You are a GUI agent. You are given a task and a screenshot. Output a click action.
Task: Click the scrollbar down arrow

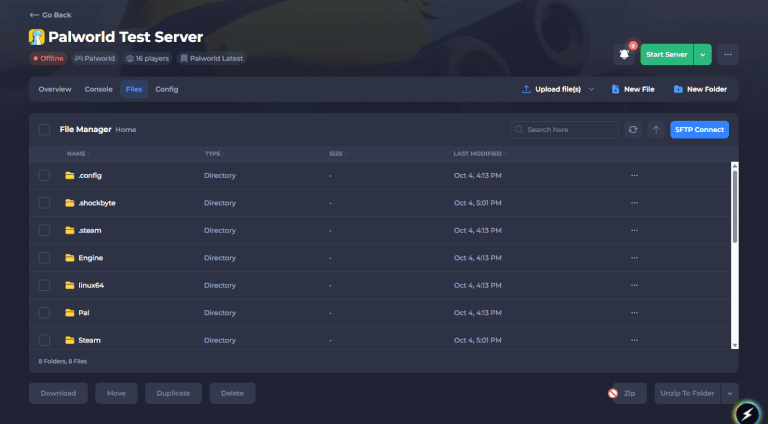point(735,345)
